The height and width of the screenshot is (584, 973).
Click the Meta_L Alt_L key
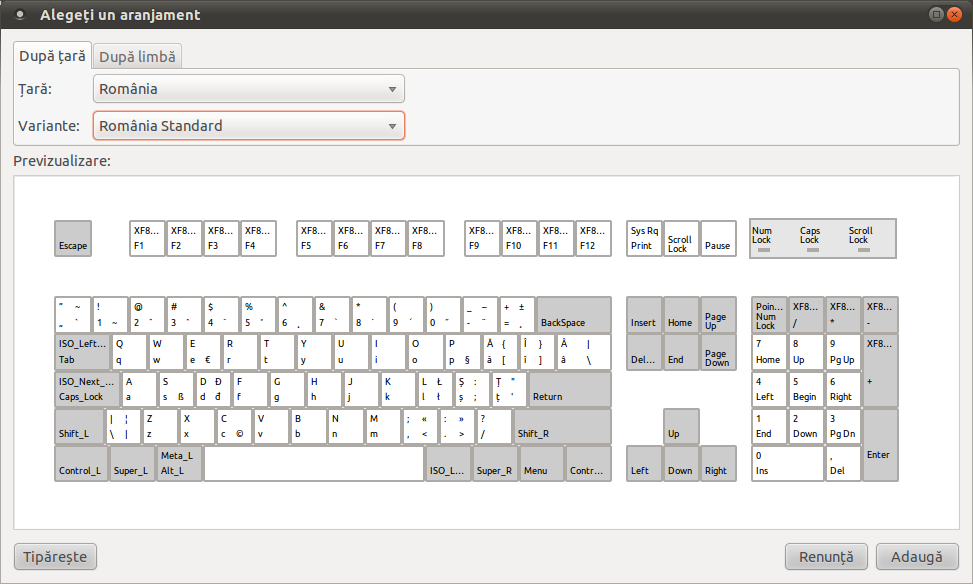coord(179,464)
